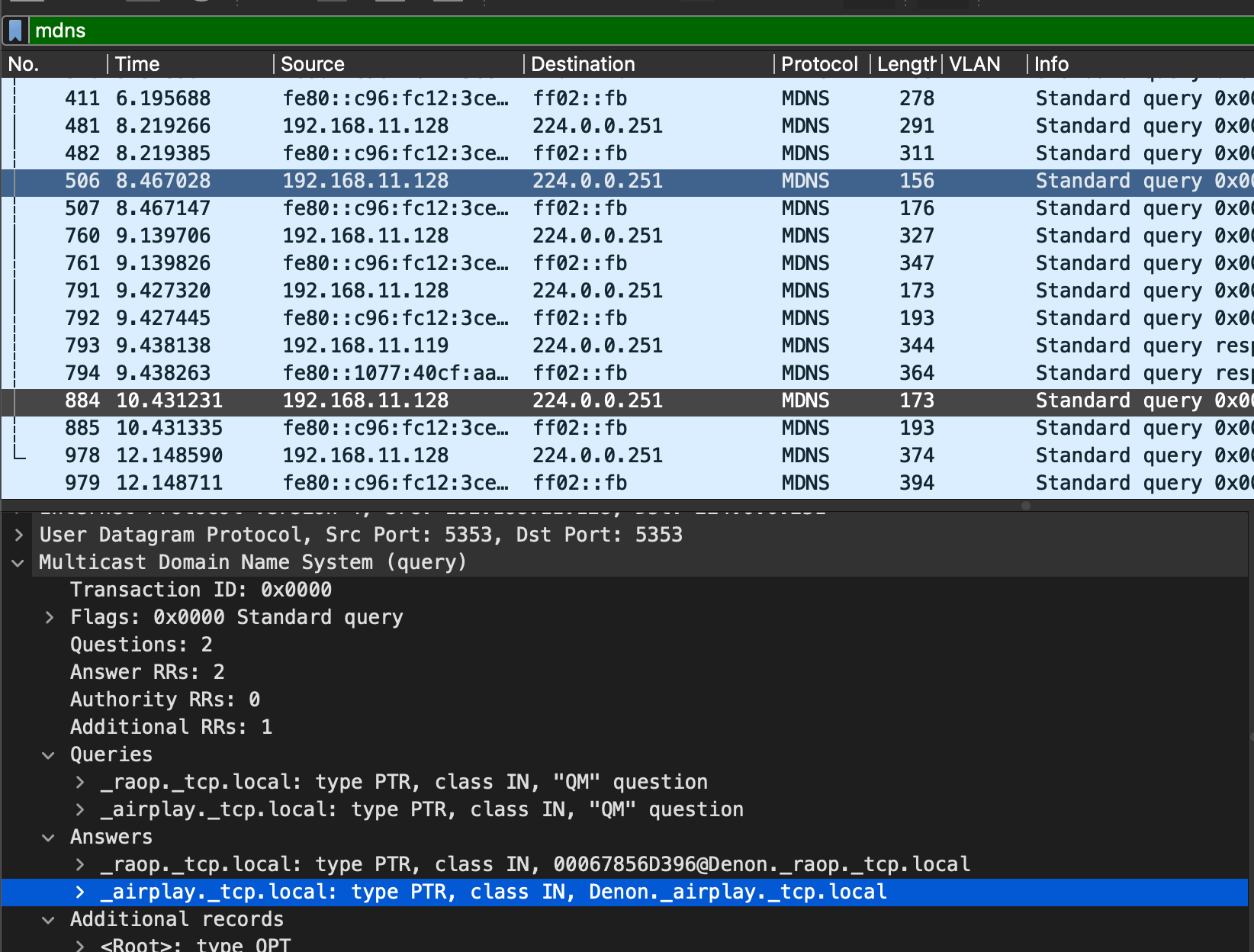The image size is (1254, 952).
Task: Sort packets by the No. column
Action: [53, 64]
